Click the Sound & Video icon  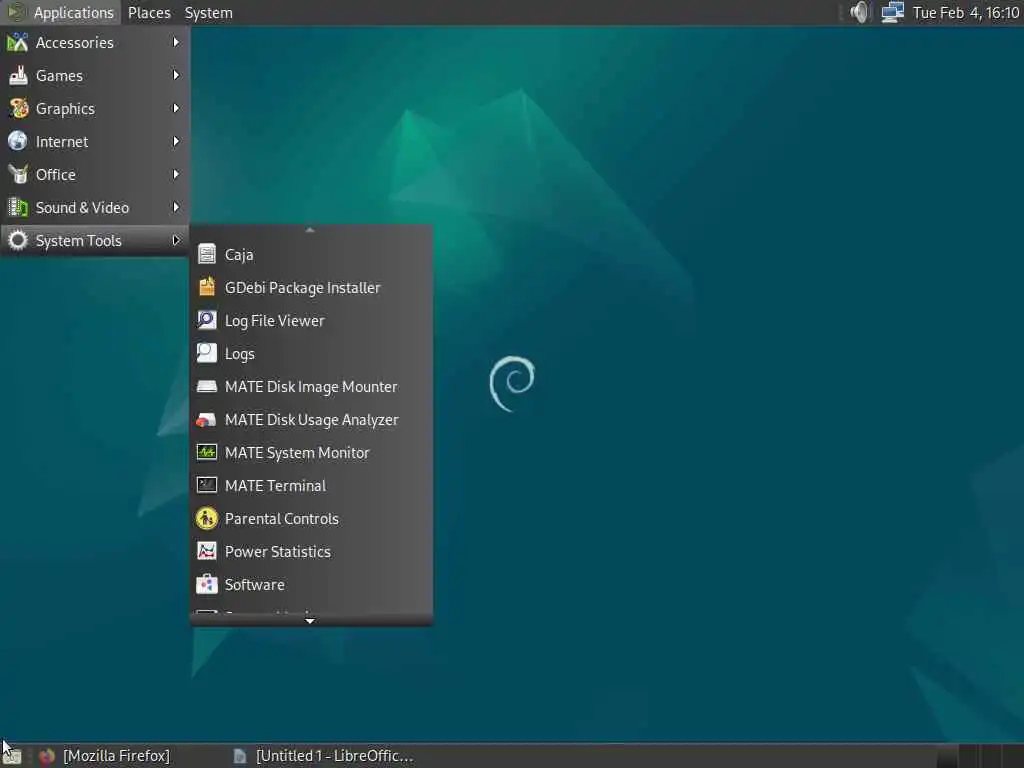(18, 208)
